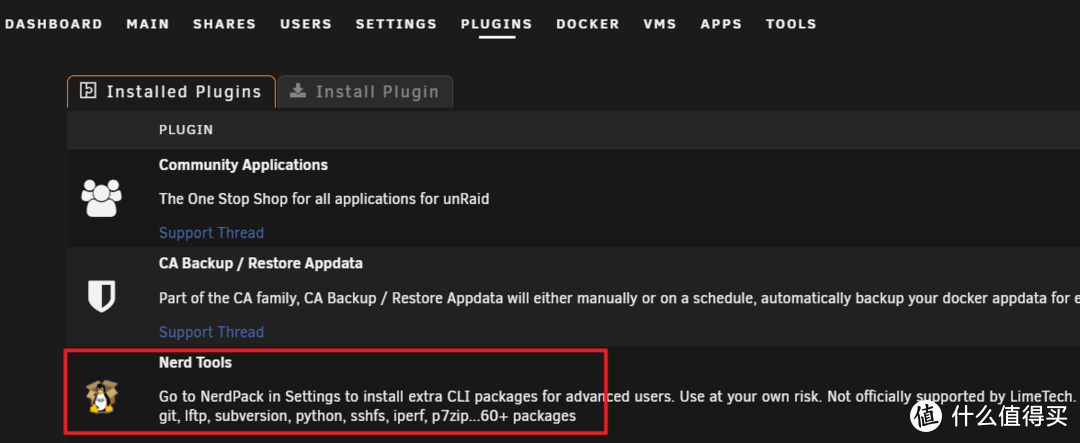Screen dimensions: 1080x443
Task: Navigate to the Shares menu
Action: point(224,24)
